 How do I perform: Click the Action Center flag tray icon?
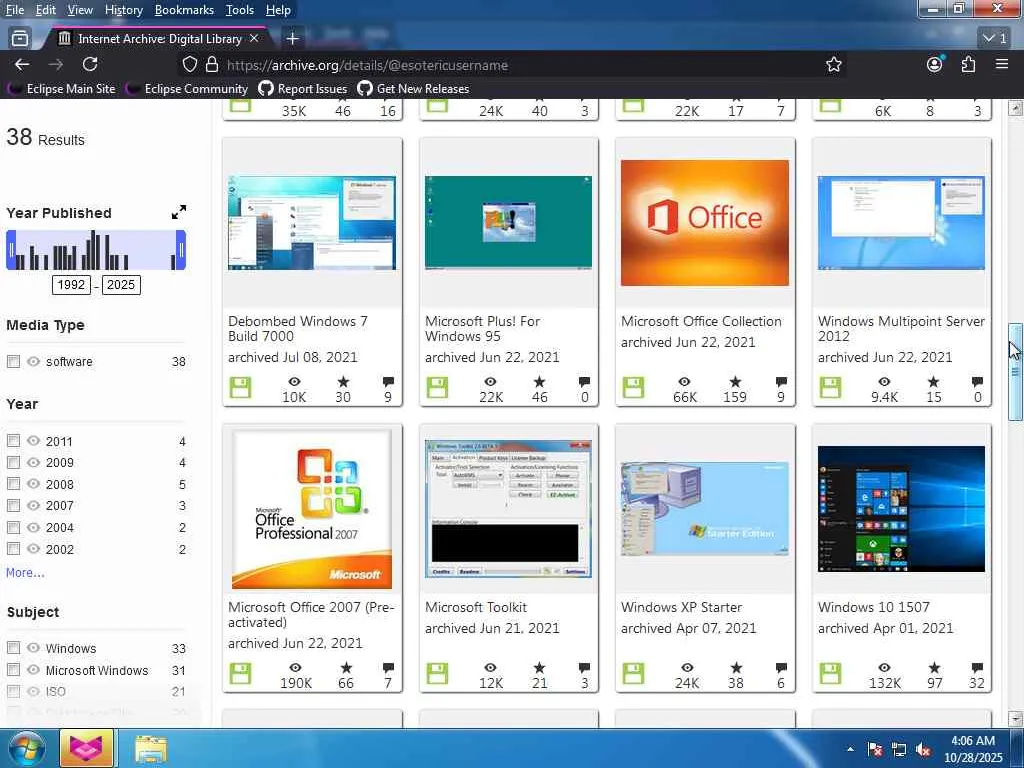pos(874,750)
